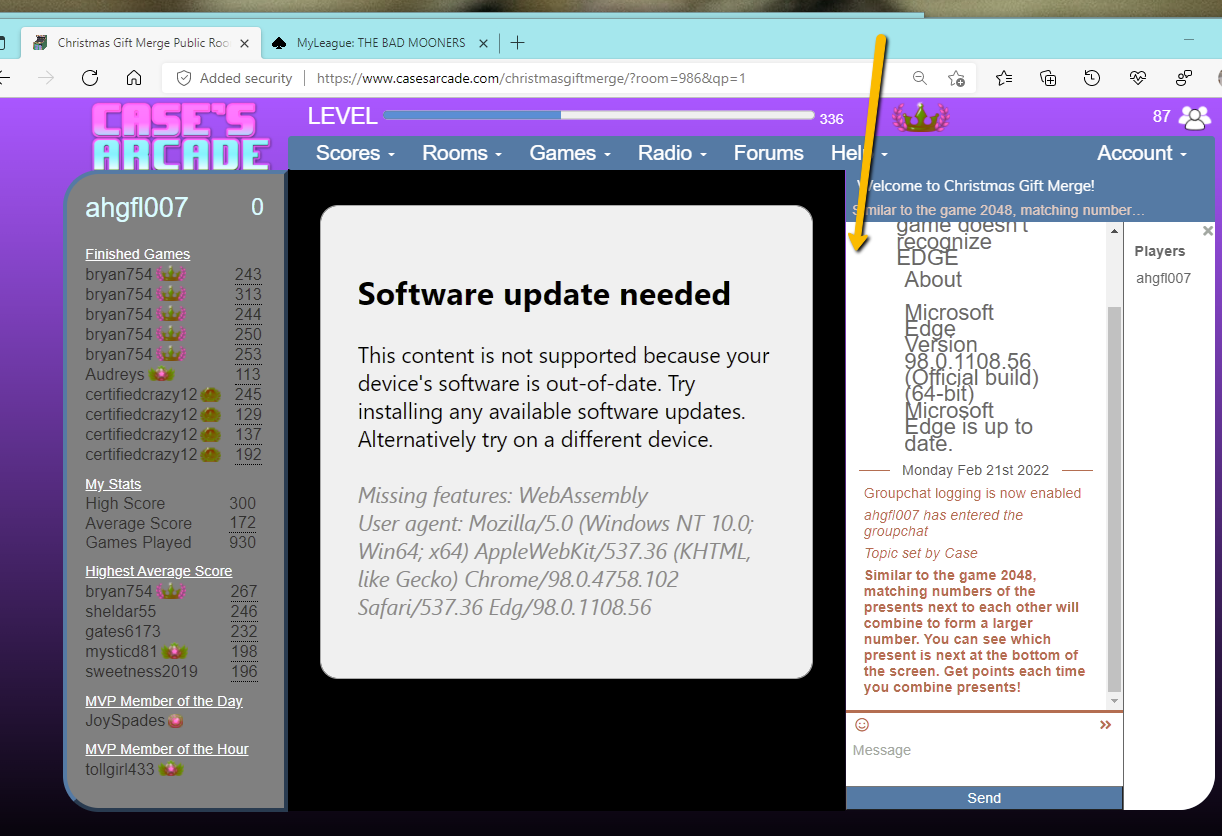This screenshot has width=1222, height=836.
Task: Click the badge next to tollgirl433
Action: 171,769
